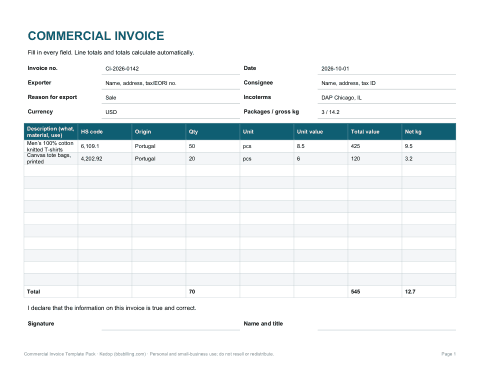Click HS code cell 4,202.92
Image resolution: width=480 pixels, height=371 pixels.
coord(105,159)
